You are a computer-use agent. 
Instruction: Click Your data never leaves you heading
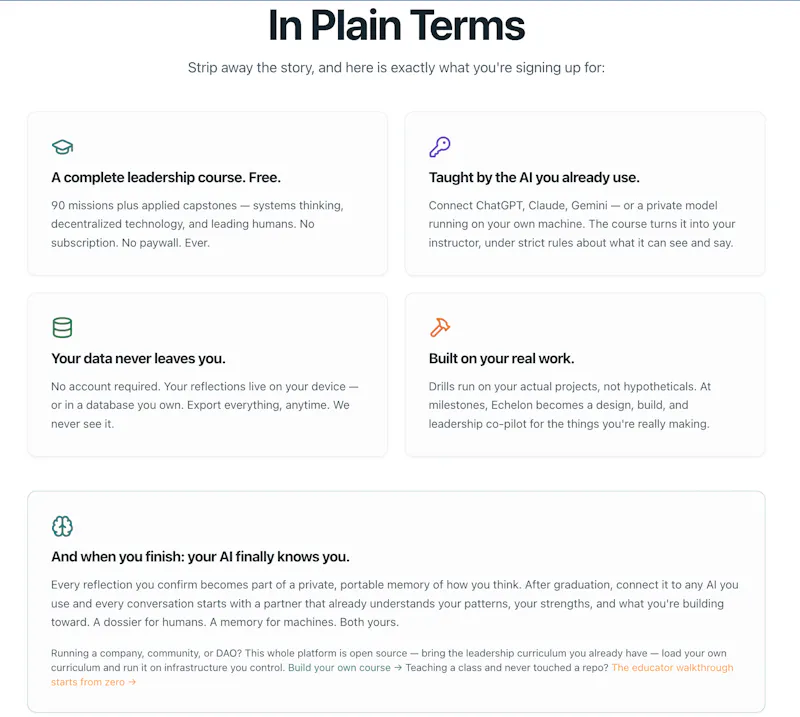(x=138, y=359)
